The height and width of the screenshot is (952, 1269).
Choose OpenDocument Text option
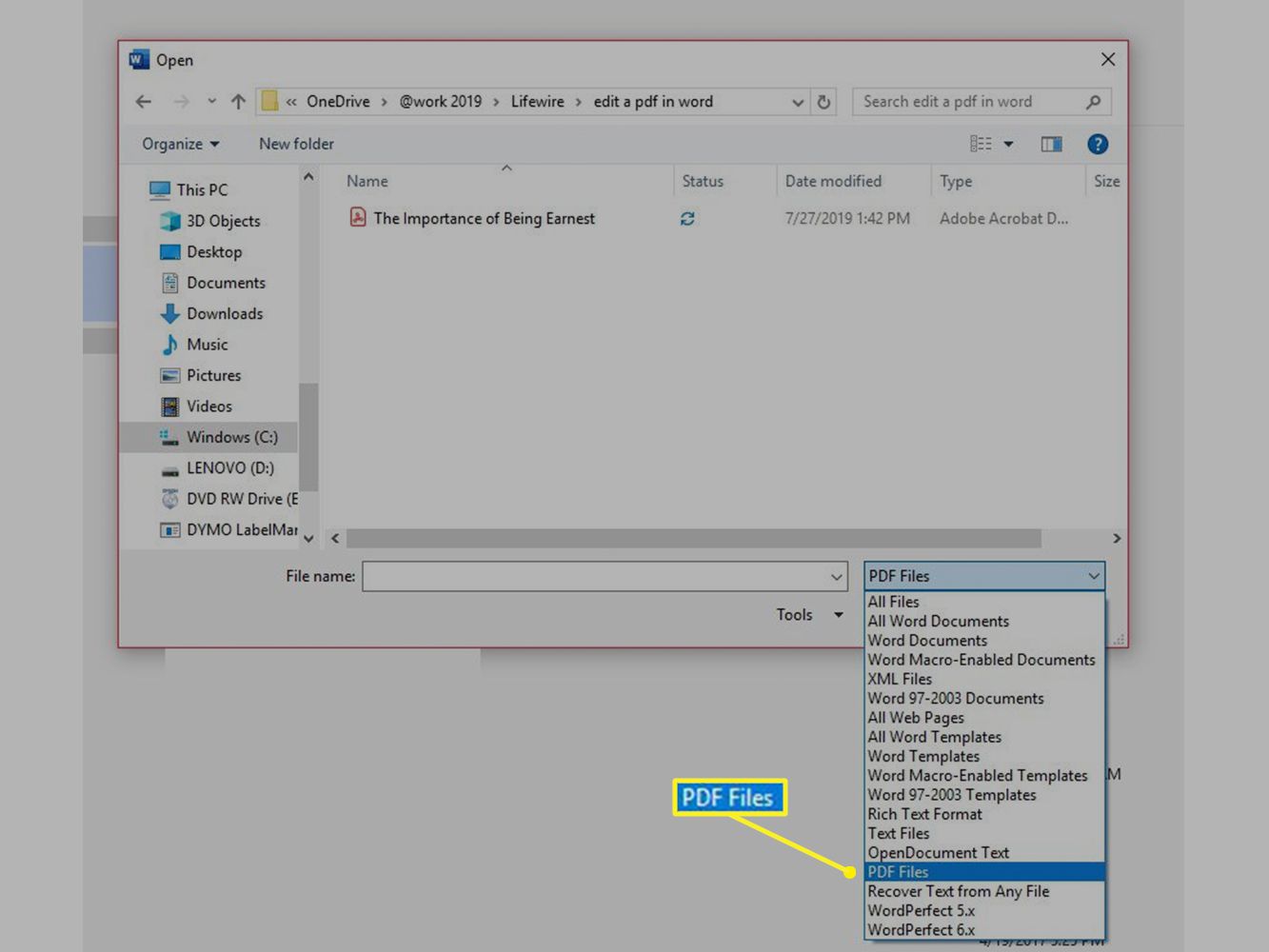coord(984,853)
